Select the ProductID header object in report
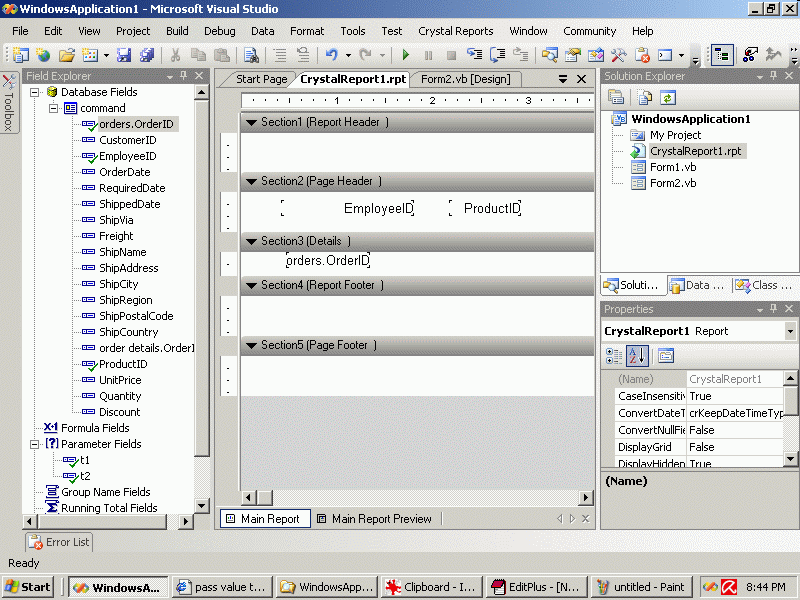800x600 pixels. pos(485,208)
